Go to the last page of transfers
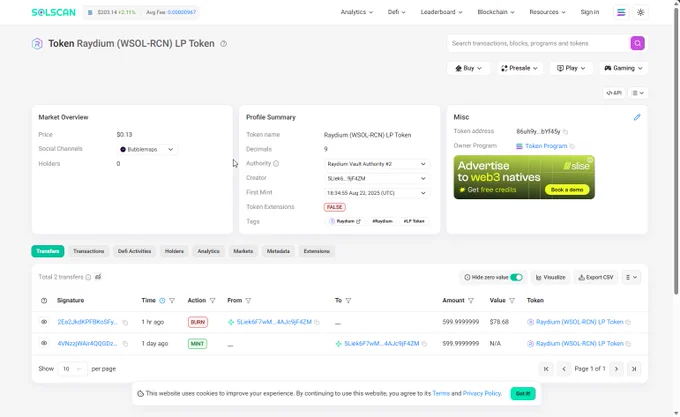 tap(634, 369)
